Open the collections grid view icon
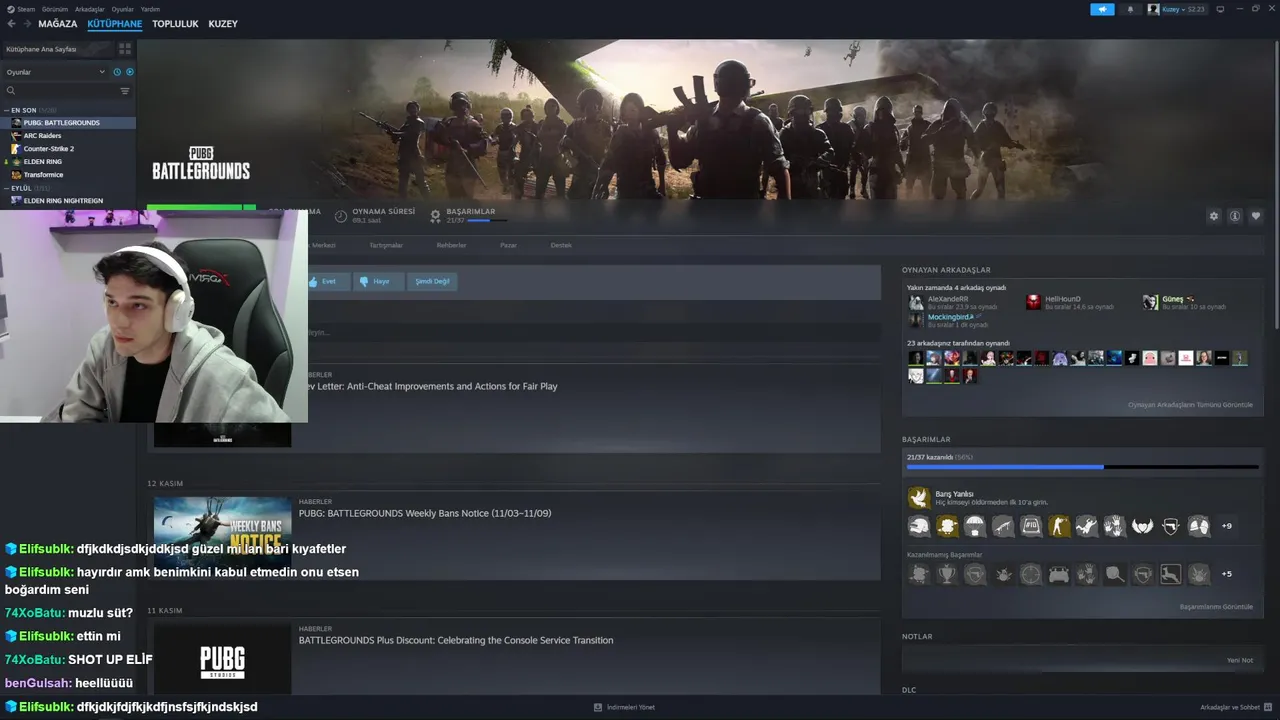Viewport: 1280px width, 720px height. point(125,48)
